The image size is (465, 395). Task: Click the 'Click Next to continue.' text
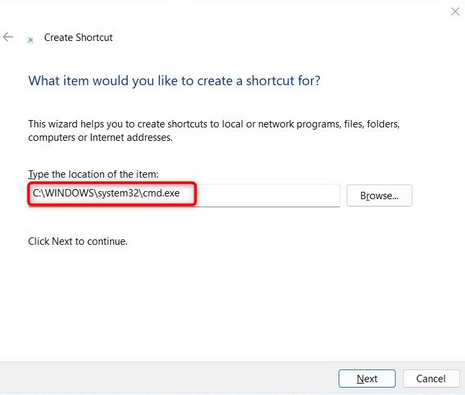78,241
